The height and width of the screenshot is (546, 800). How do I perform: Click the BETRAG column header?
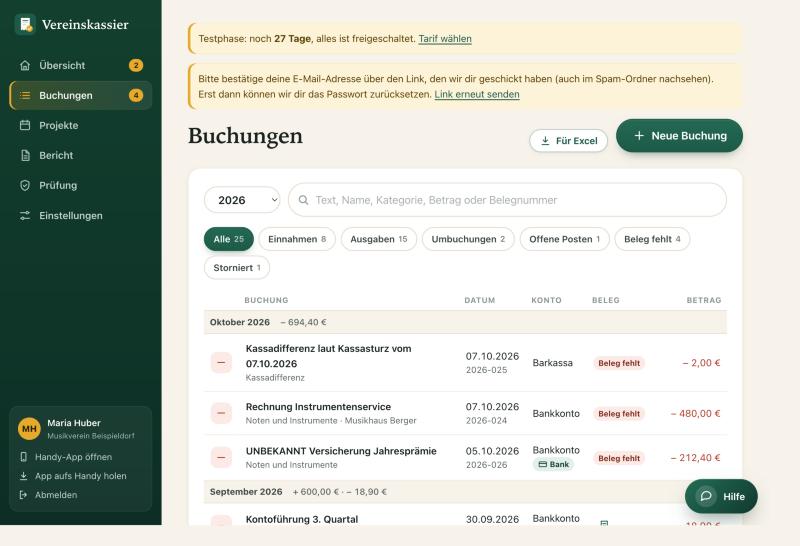704,301
